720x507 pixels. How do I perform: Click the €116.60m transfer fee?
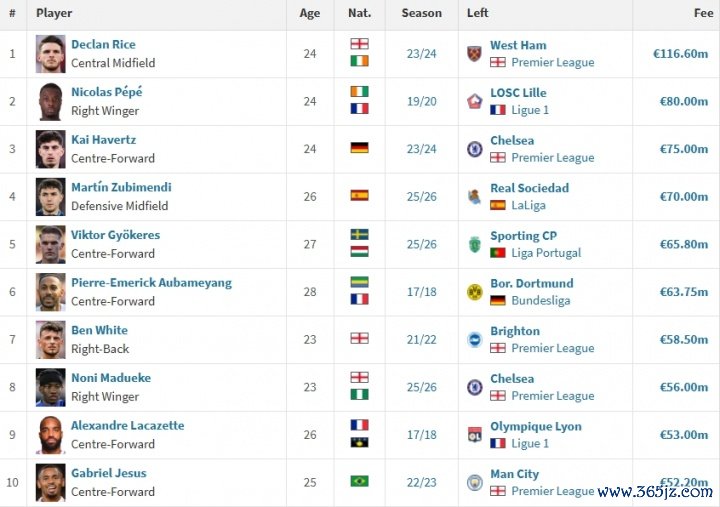pyautogui.click(x=681, y=54)
